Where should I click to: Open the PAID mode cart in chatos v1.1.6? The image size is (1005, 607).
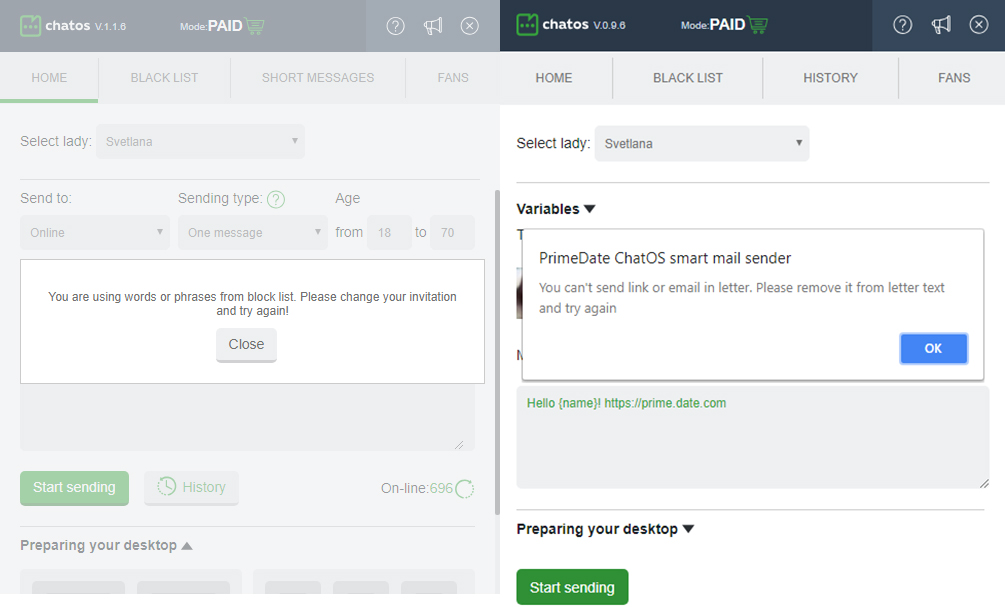tap(254, 26)
